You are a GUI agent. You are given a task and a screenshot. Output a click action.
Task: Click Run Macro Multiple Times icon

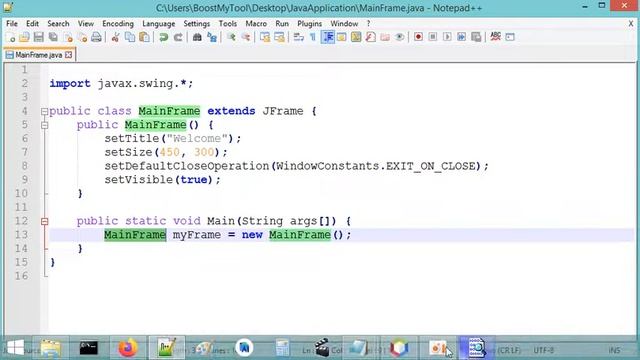[461, 37]
